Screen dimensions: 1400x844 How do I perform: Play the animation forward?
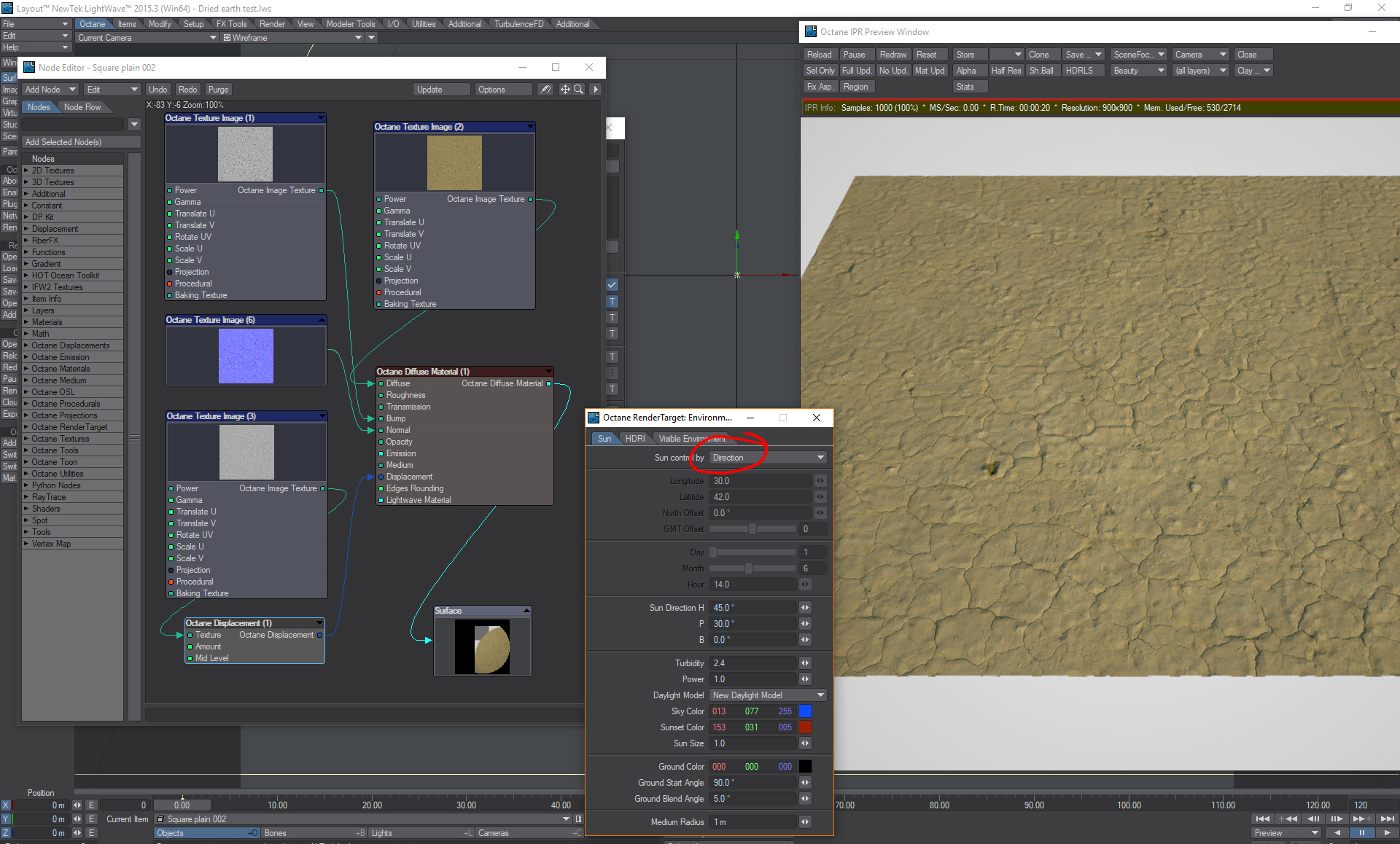pos(1387,833)
